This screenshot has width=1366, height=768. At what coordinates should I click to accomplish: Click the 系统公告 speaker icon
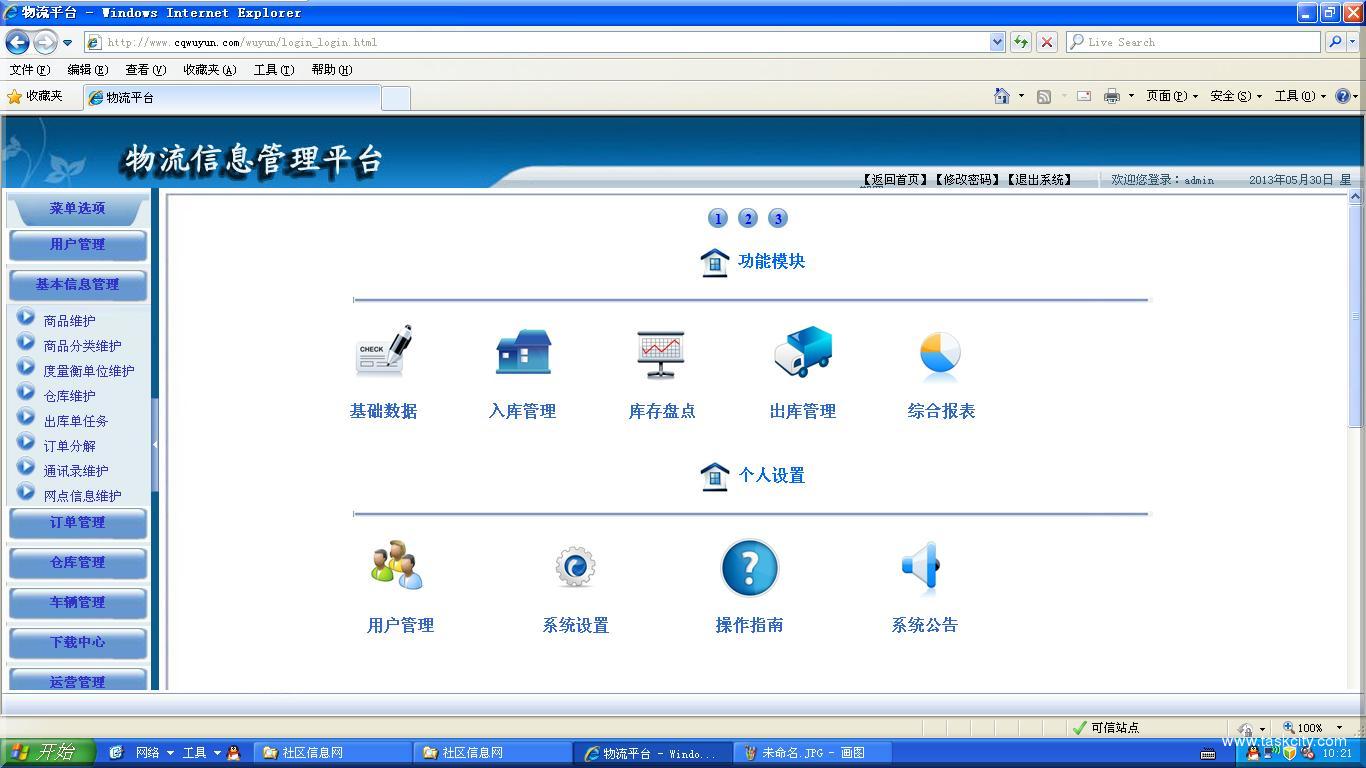pyautogui.click(x=923, y=567)
